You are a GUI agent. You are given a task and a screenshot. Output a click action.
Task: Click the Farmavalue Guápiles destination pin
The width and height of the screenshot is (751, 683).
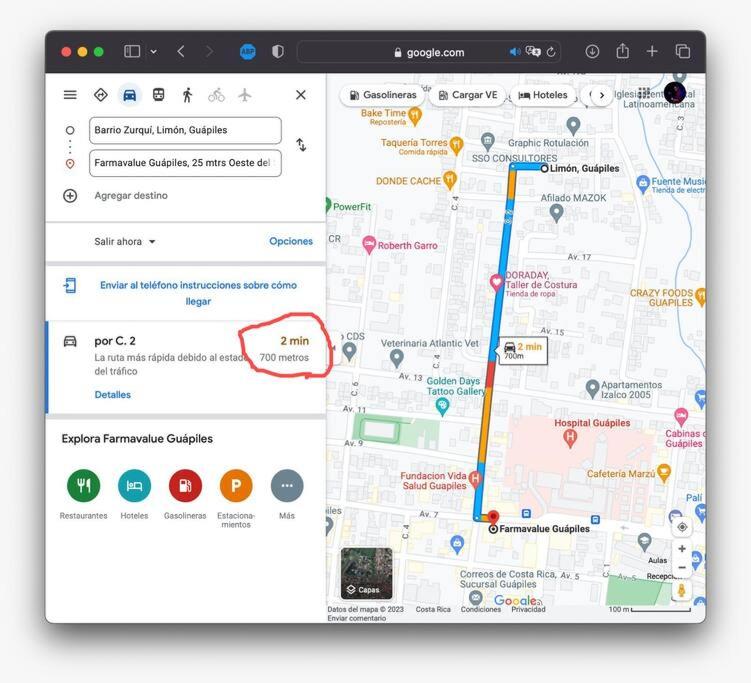click(x=493, y=519)
